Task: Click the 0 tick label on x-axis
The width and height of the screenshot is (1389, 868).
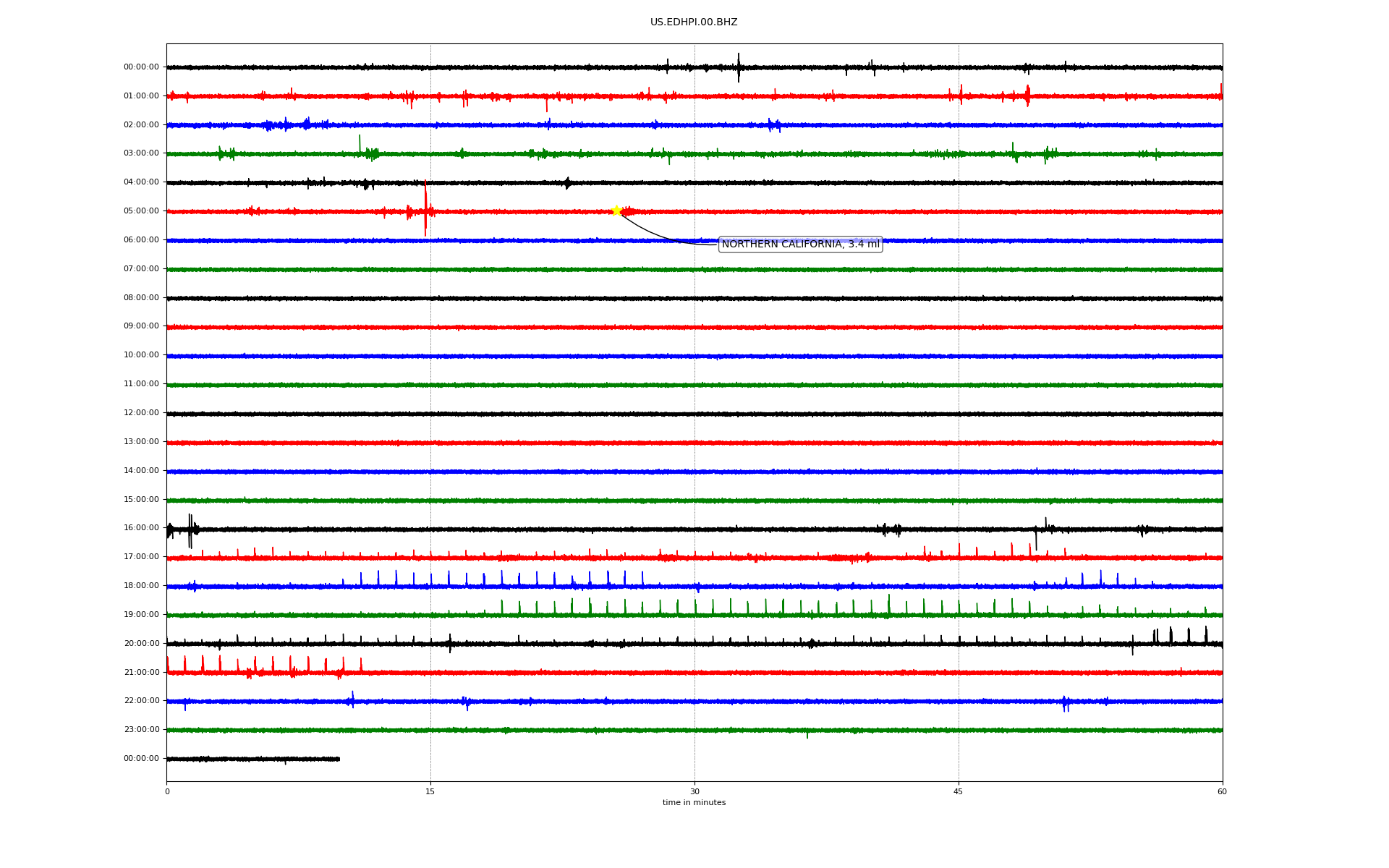Action: point(167,791)
